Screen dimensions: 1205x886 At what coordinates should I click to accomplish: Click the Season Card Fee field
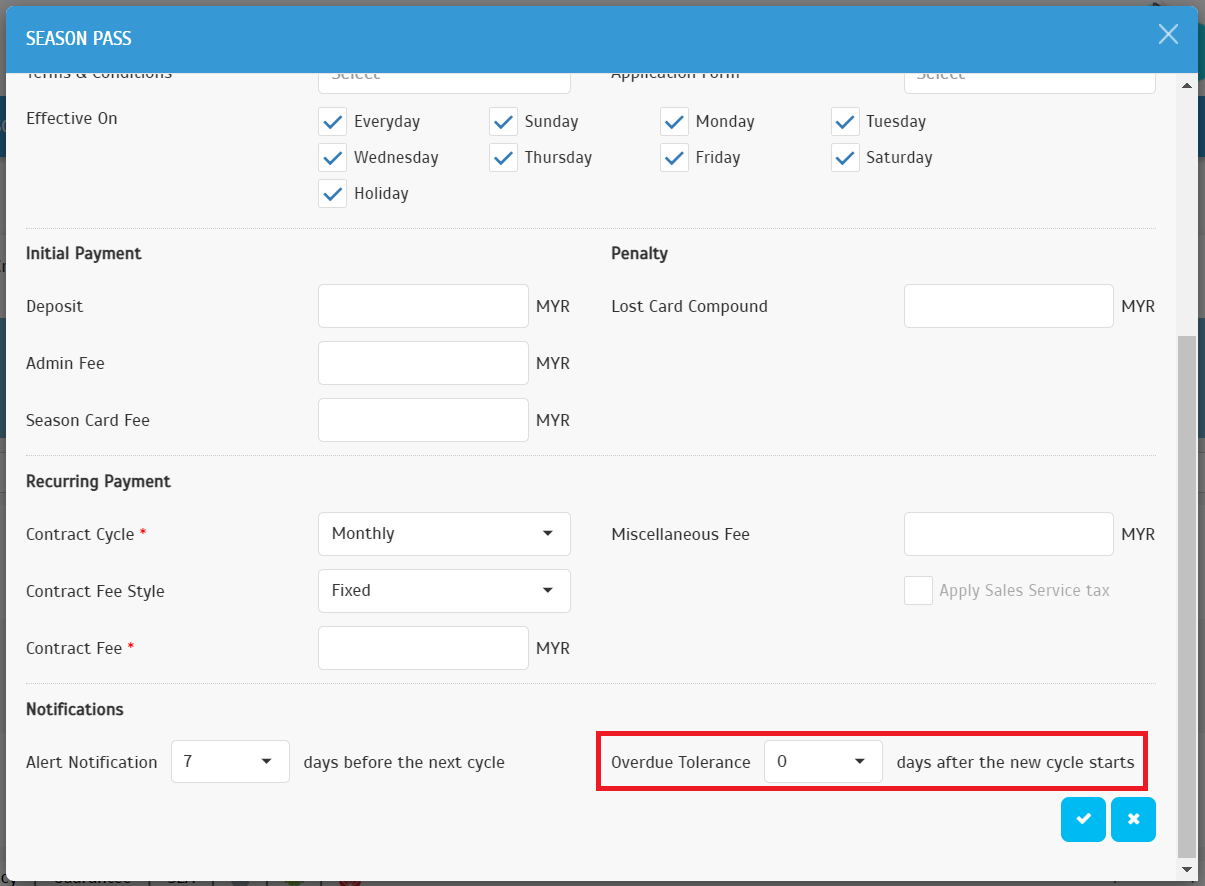tap(423, 420)
